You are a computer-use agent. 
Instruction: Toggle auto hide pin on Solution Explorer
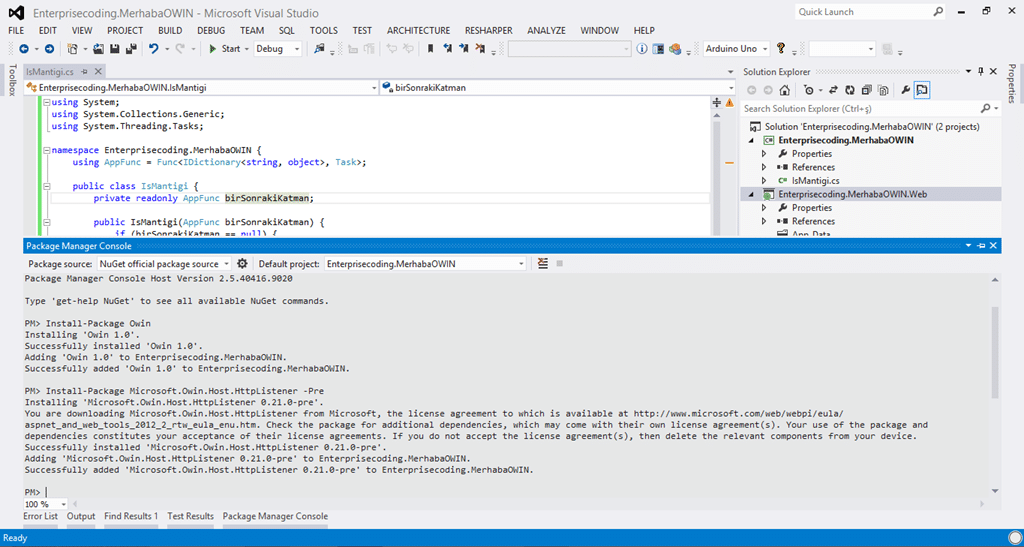980,71
